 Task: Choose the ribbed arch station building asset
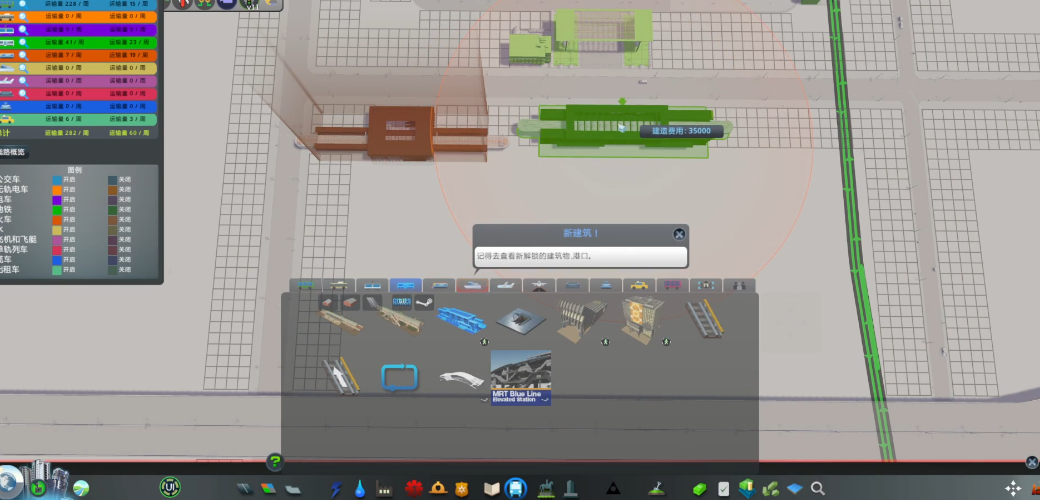(x=582, y=319)
